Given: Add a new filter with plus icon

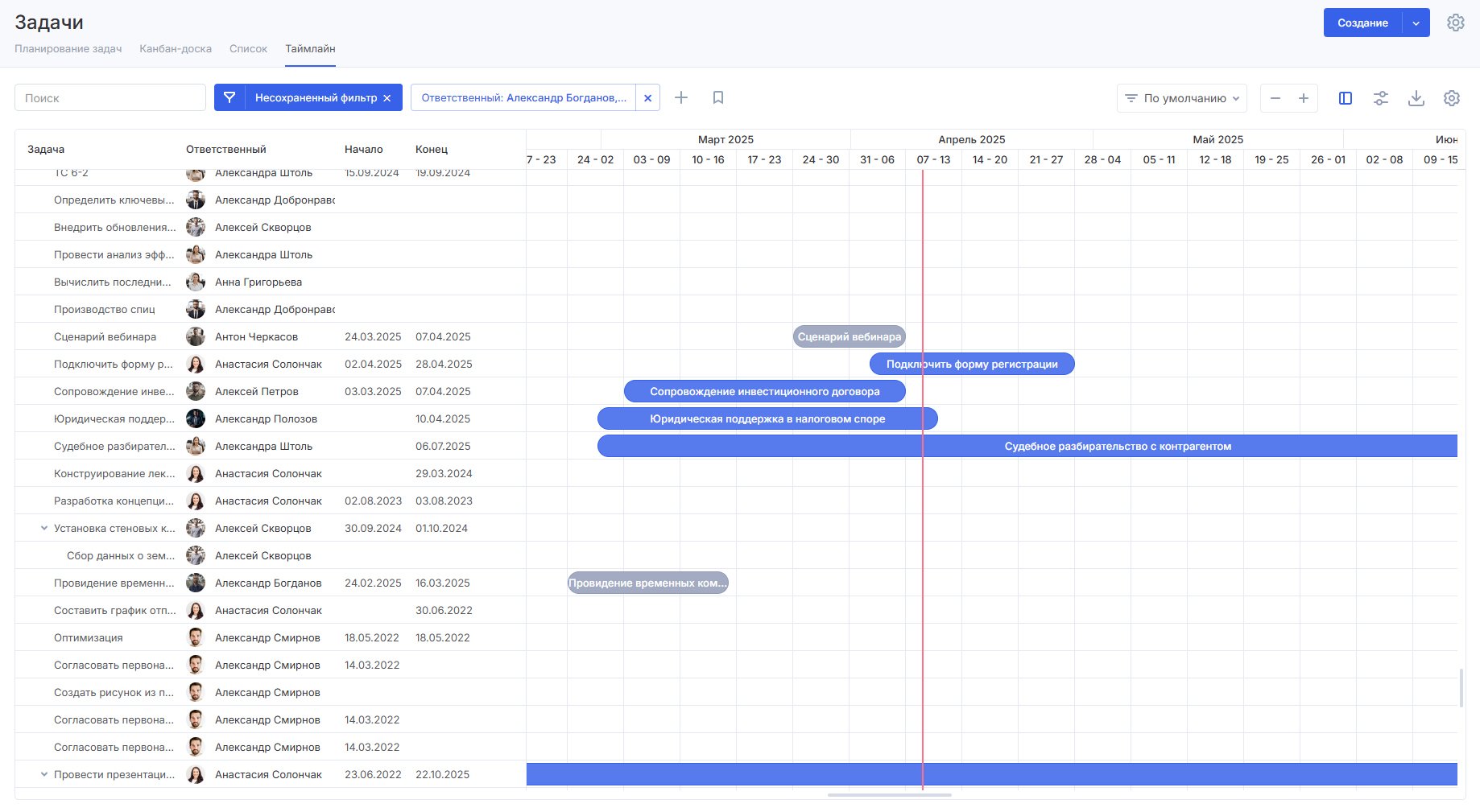Looking at the screenshot, I should point(681,97).
